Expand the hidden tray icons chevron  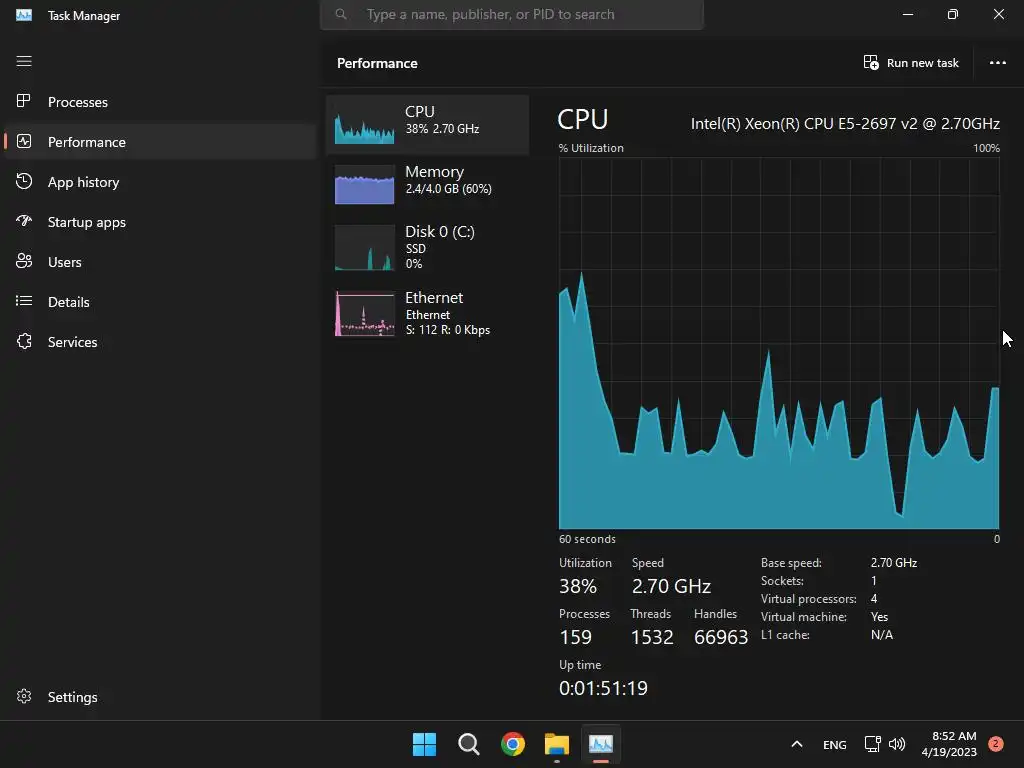click(x=797, y=744)
